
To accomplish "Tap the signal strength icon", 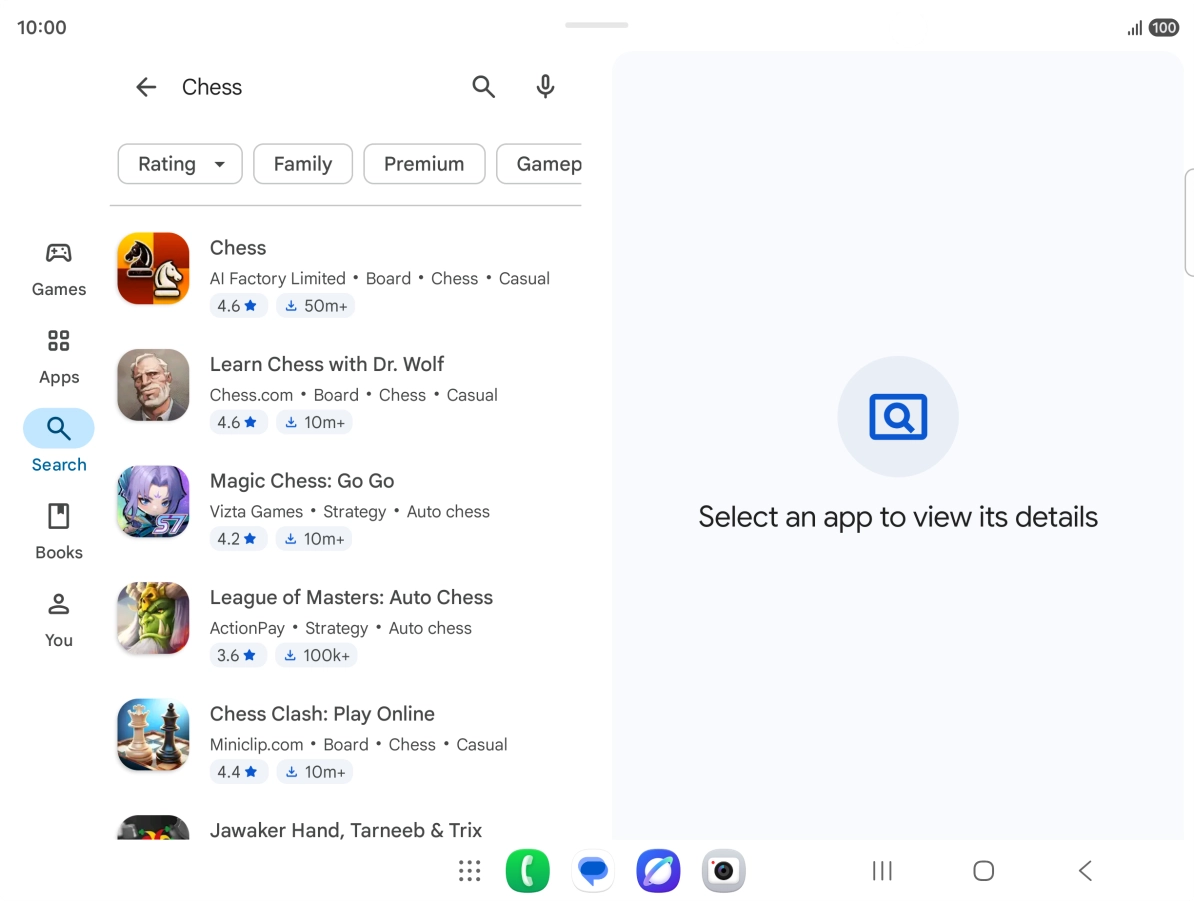I will (1135, 29).
